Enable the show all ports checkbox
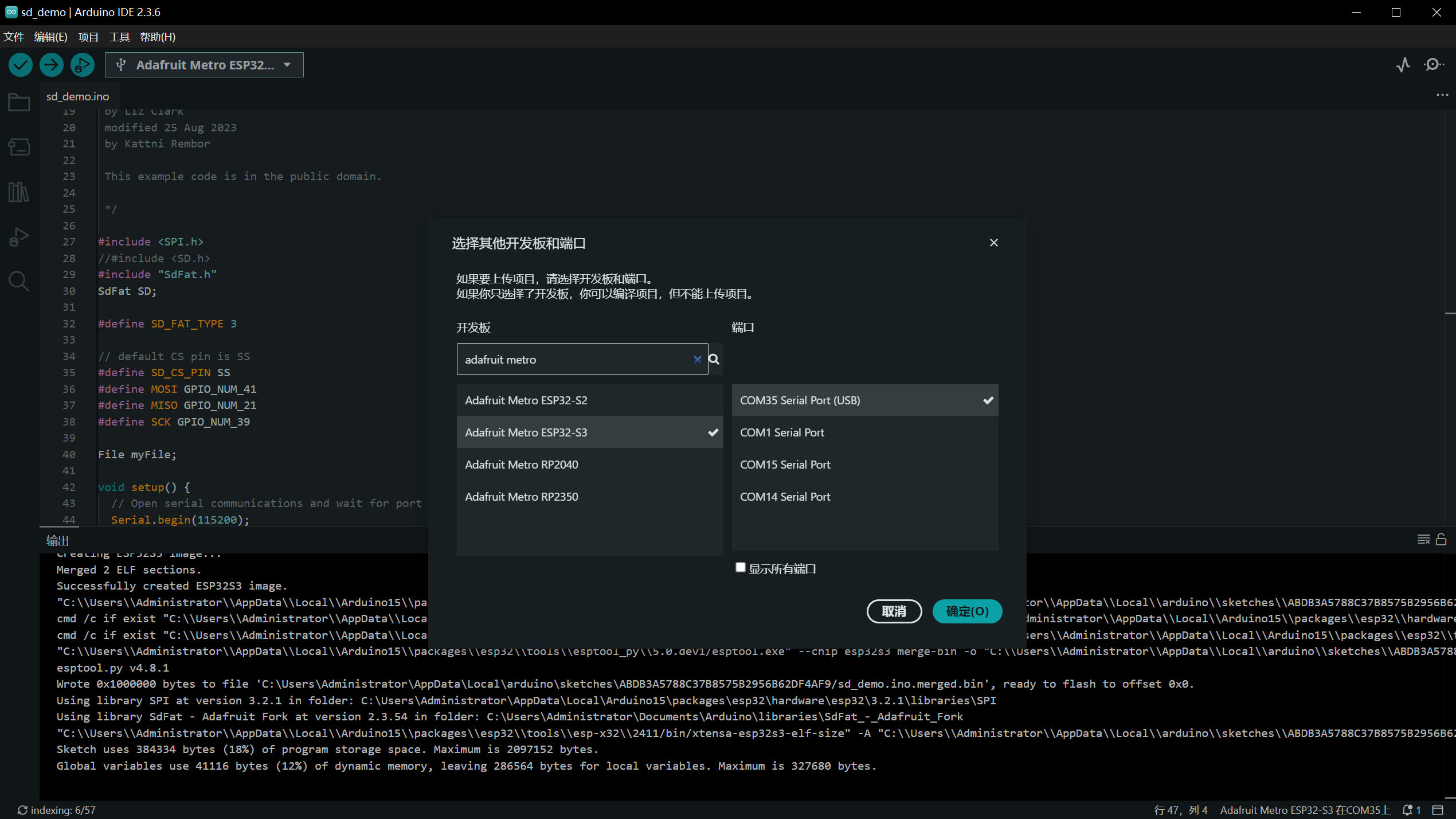Image resolution: width=1456 pixels, height=819 pixels. click(741, 567)
